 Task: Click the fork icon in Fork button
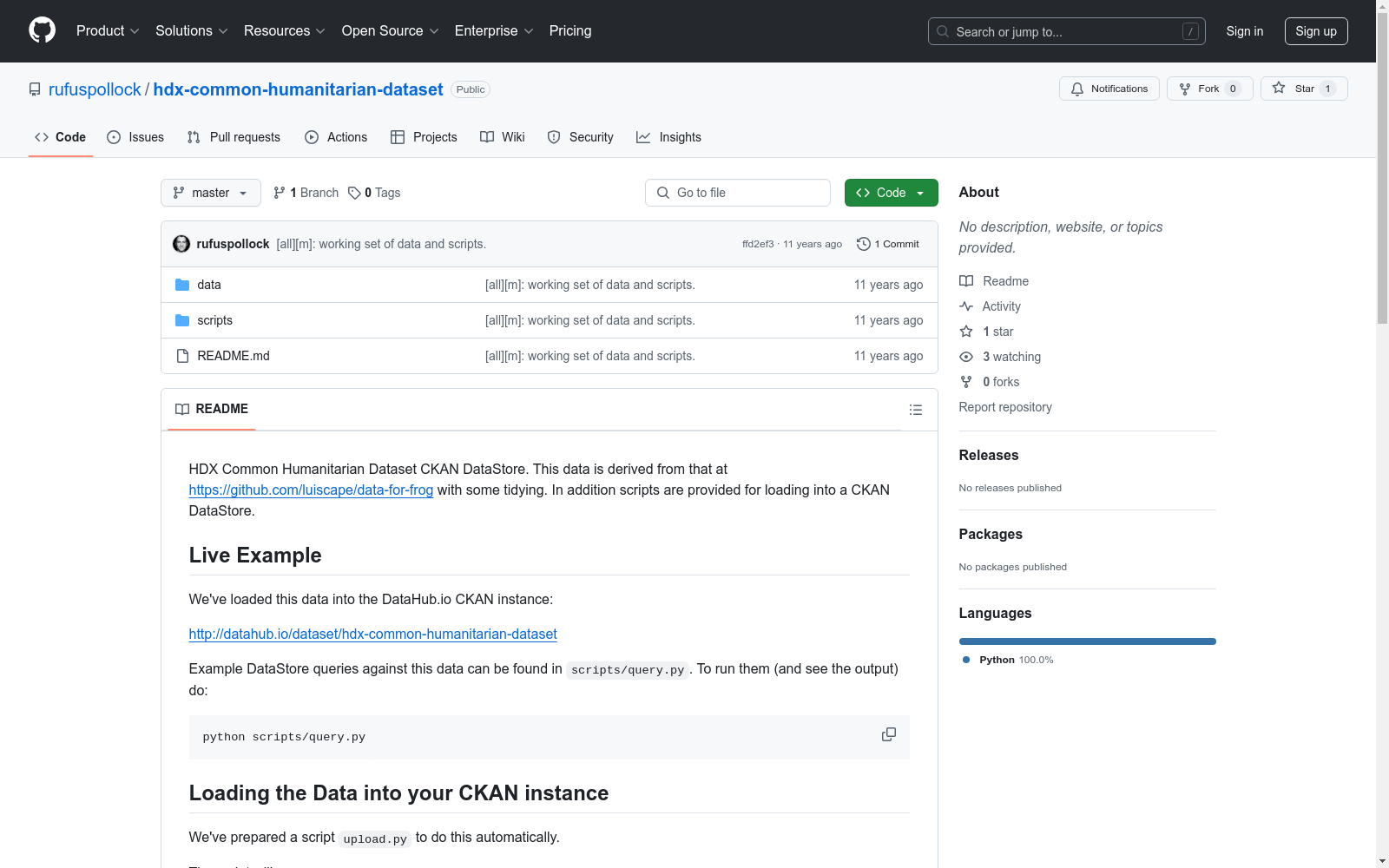[x=1185, y=89]
